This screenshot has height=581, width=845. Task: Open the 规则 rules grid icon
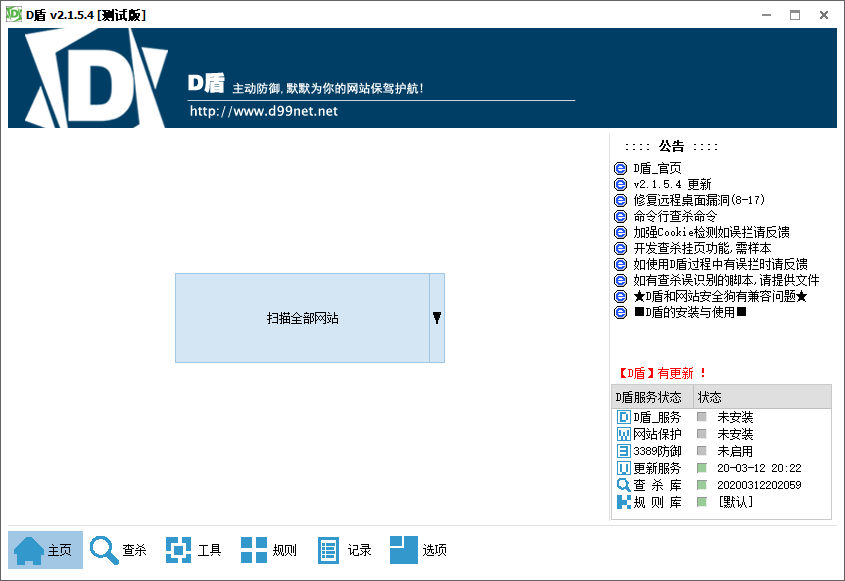(254, 550)
